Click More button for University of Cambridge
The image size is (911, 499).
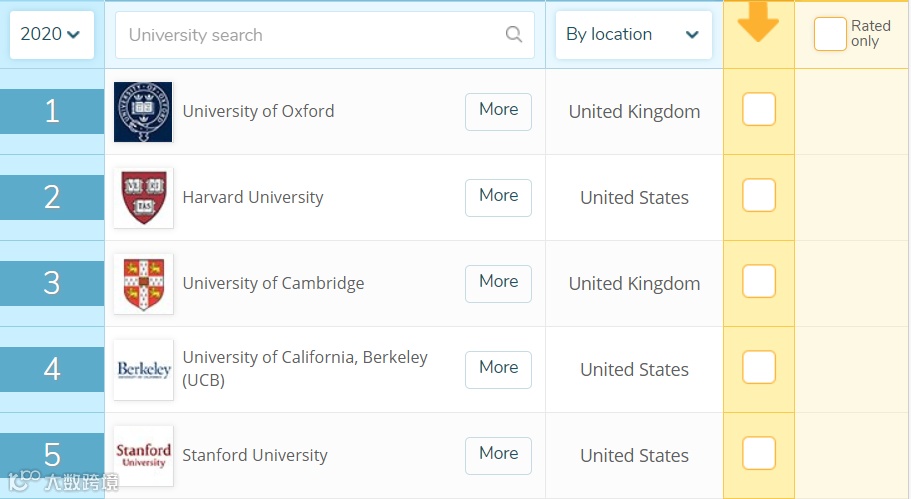pyautogui.click(x=498, y=283)
